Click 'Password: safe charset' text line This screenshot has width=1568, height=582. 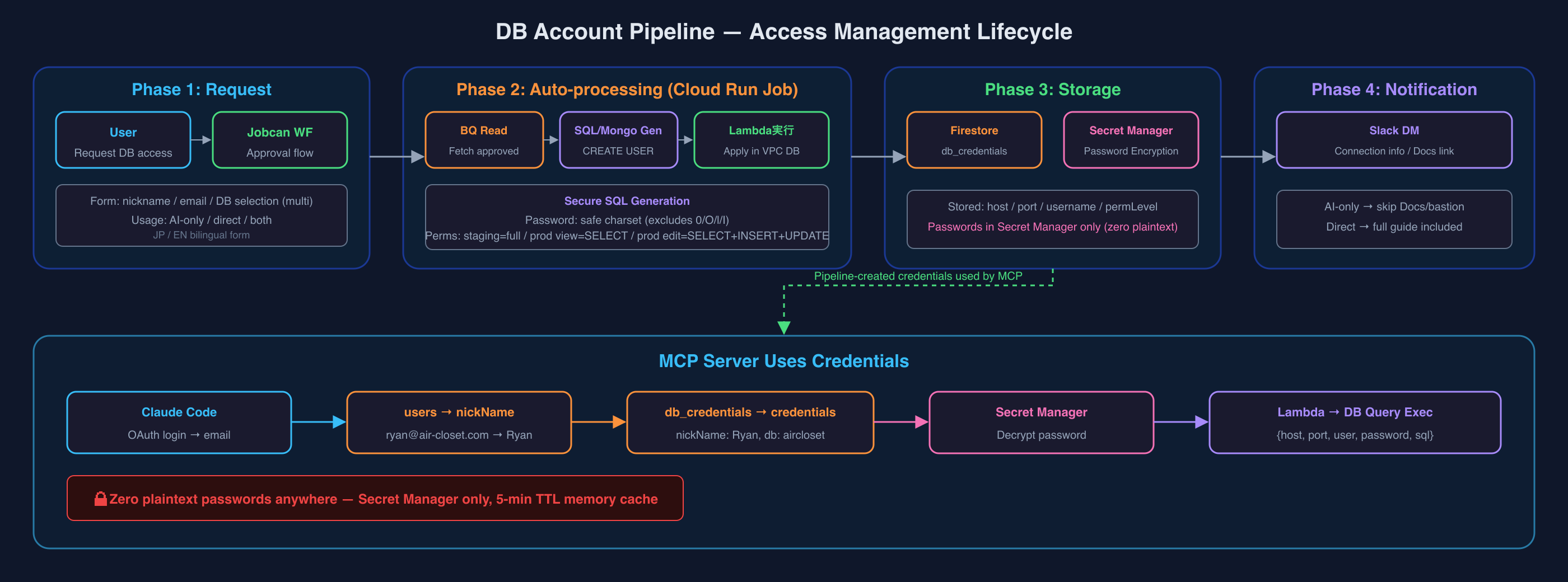click(627, 220)
